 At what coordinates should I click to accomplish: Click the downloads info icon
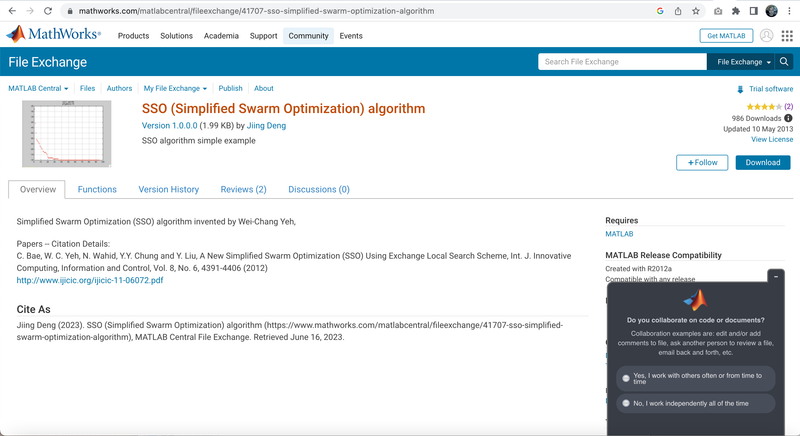(788, 118)
